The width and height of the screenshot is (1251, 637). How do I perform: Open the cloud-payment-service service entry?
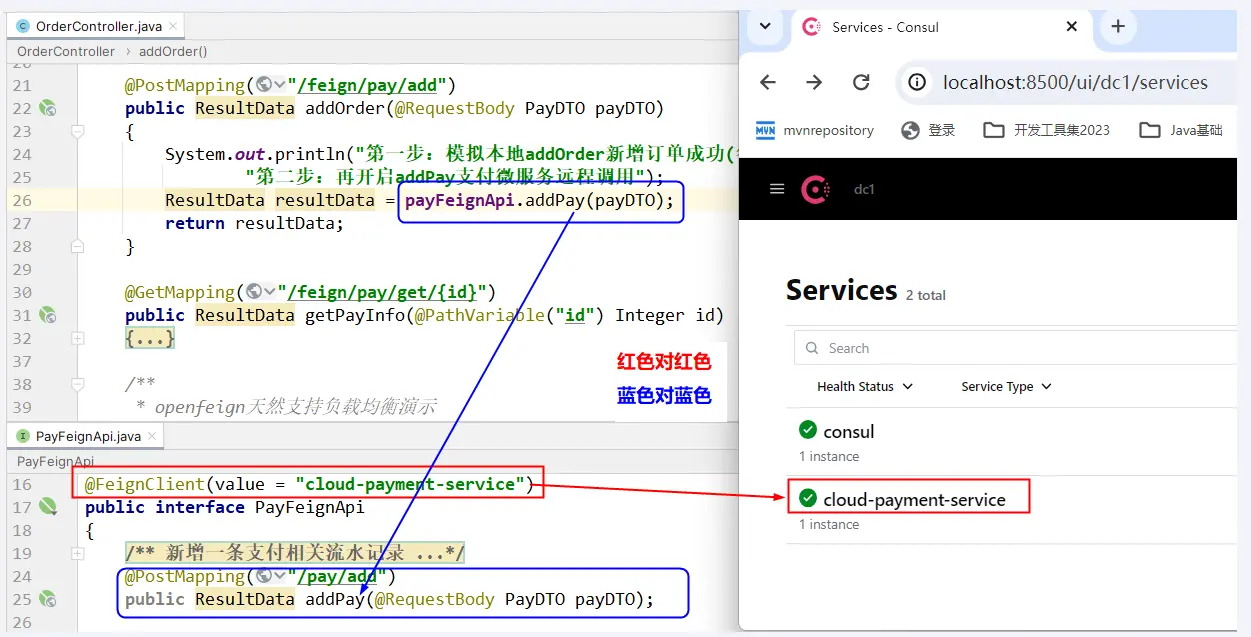(x=914, y=499)
